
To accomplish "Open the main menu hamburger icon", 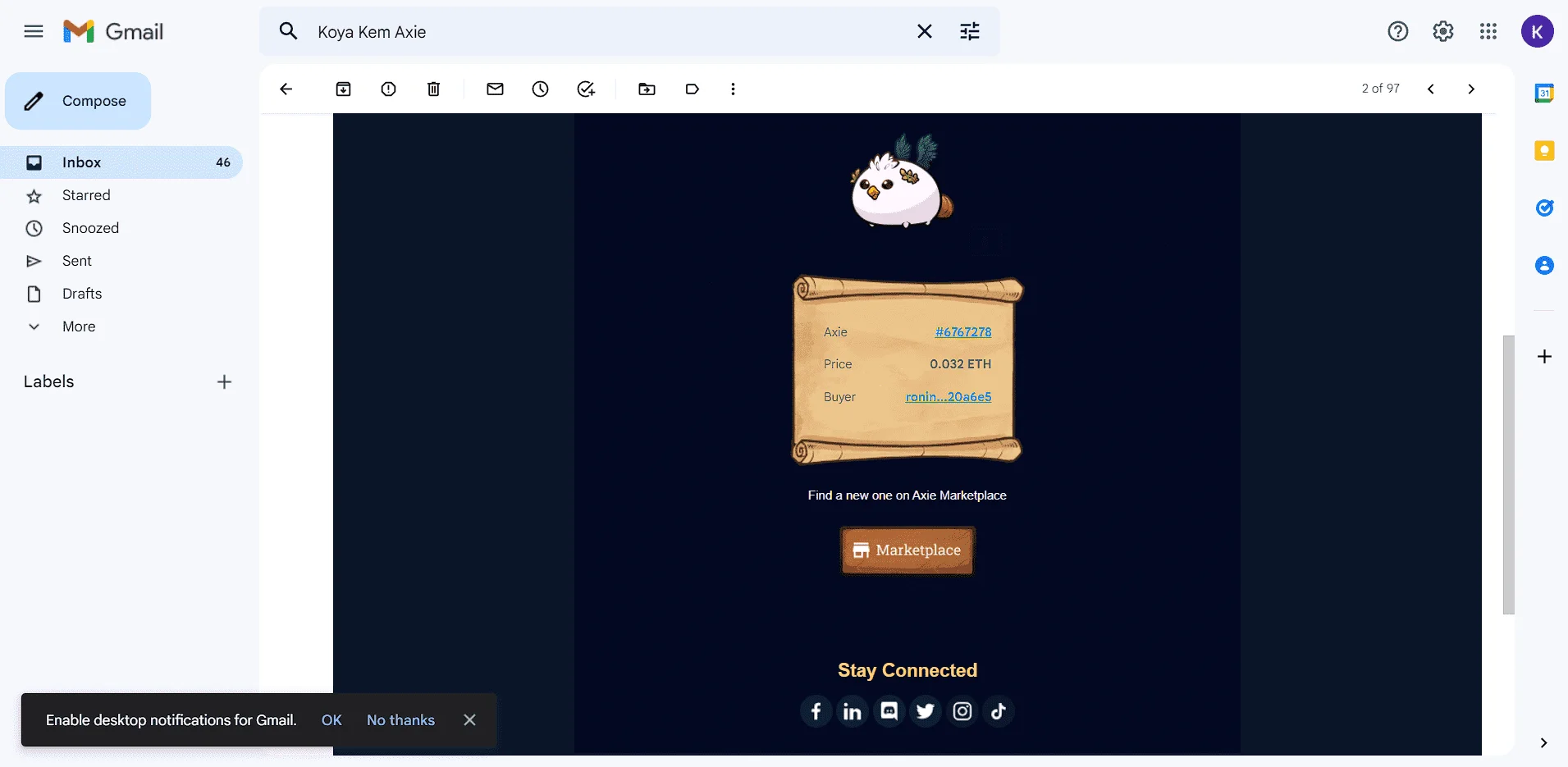I will tap(34, 32).
